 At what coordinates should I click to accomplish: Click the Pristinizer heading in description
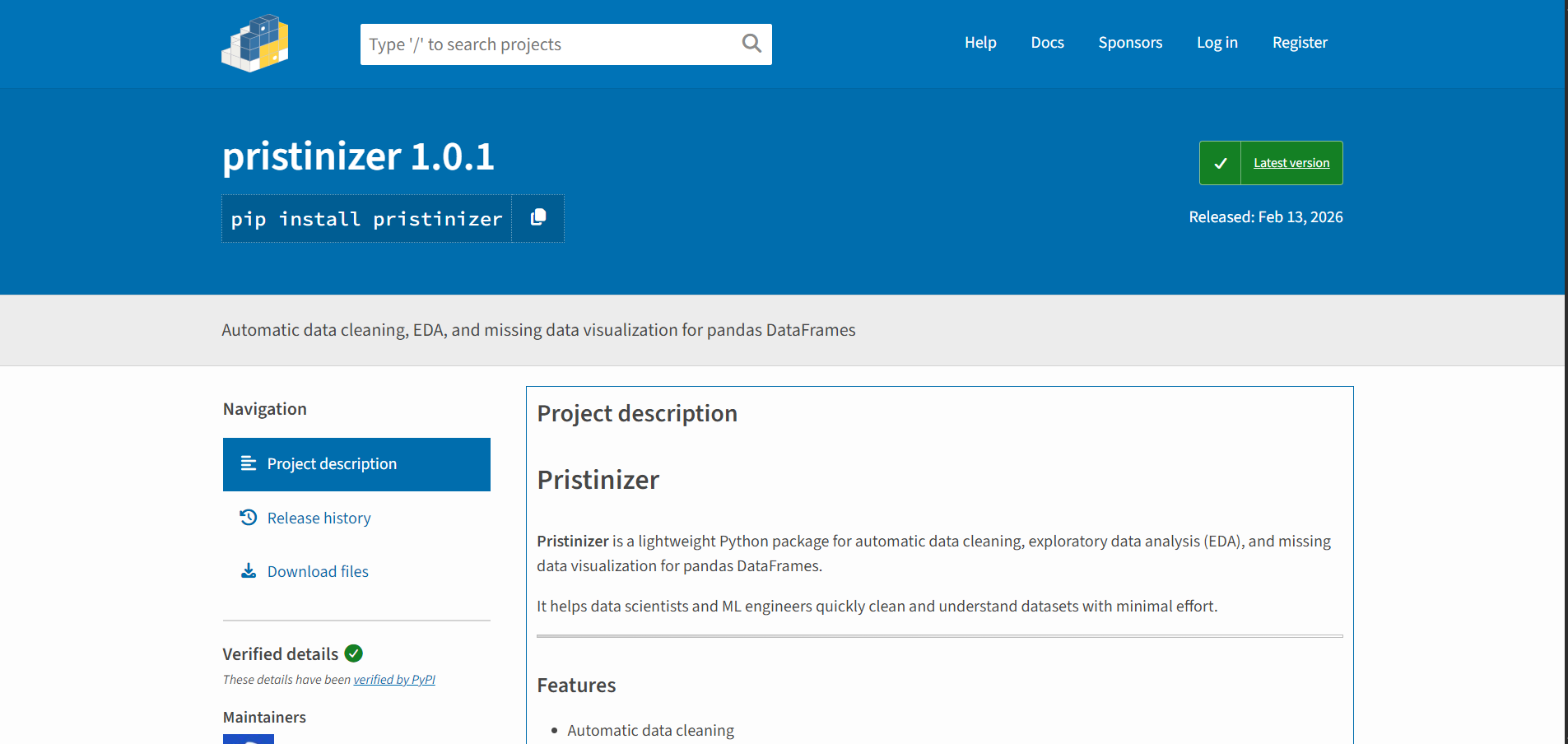click(598, 480)
